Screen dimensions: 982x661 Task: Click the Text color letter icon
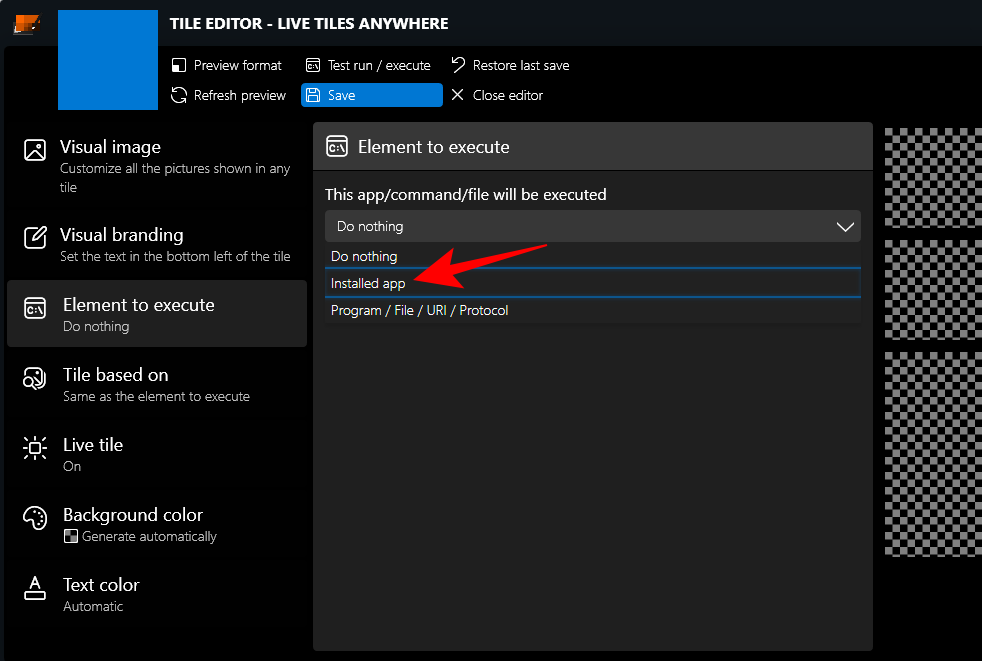pos(35,588)
